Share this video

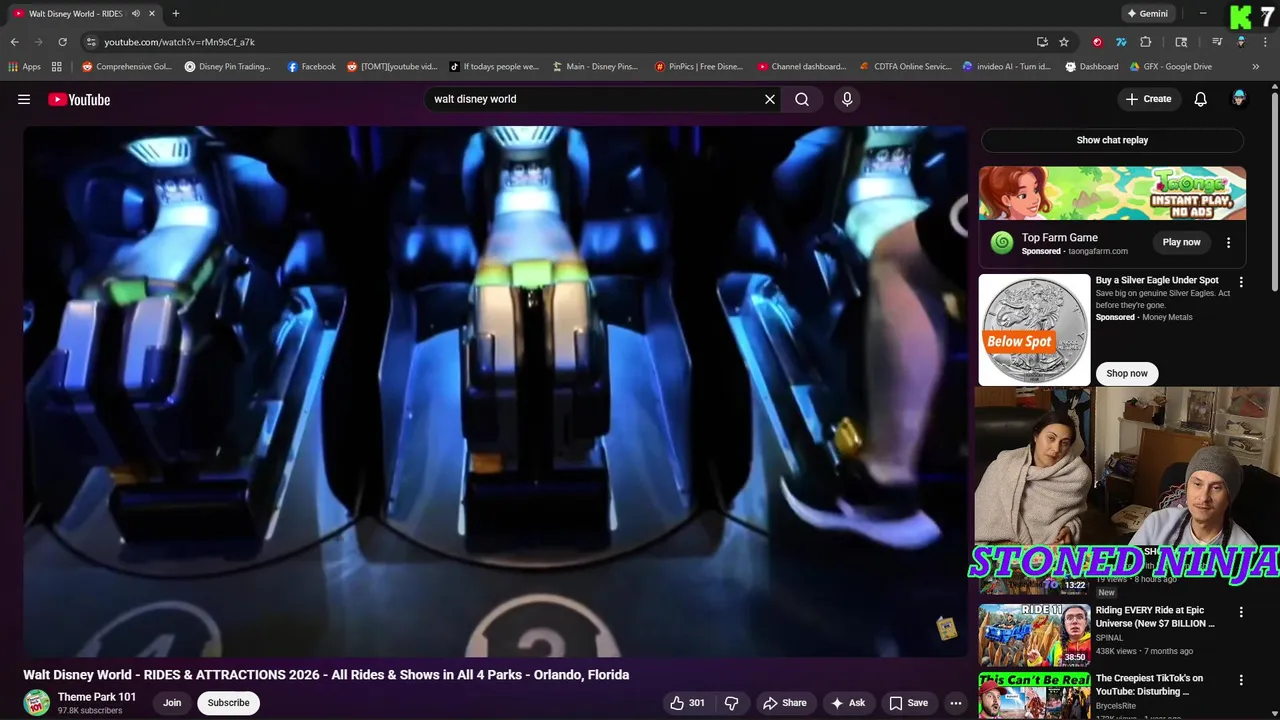[783, 703]
